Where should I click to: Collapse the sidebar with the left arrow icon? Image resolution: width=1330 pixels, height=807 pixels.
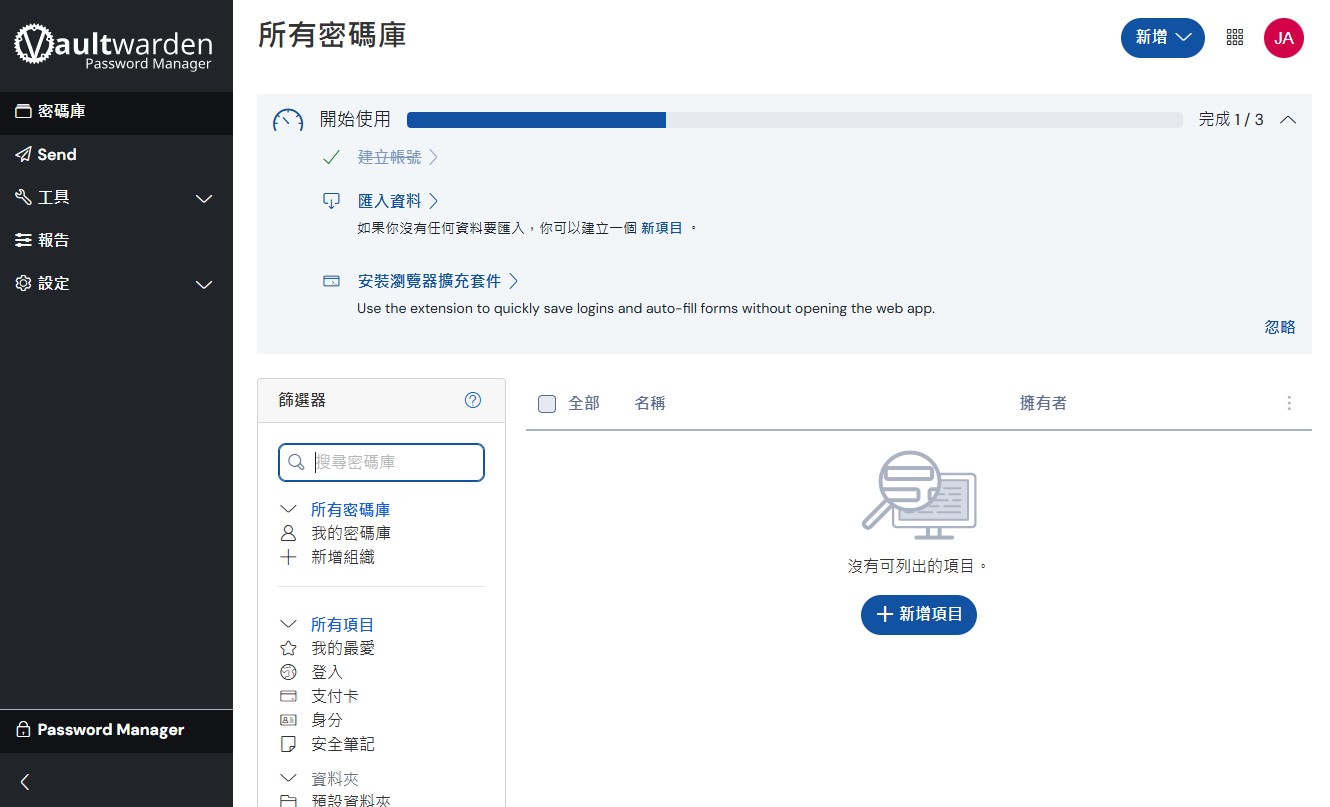(25, 782)
